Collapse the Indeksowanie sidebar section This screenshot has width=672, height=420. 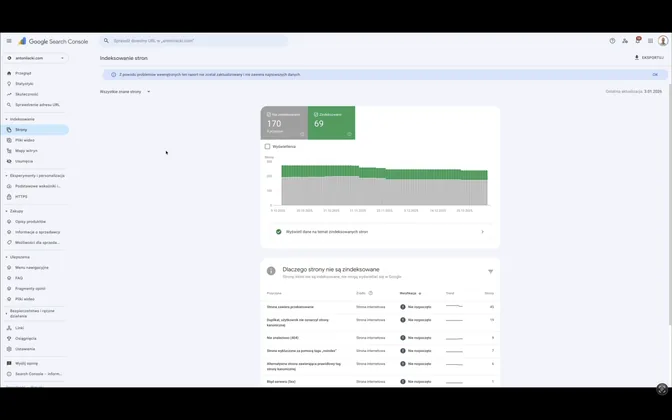[x=20, y=119]
